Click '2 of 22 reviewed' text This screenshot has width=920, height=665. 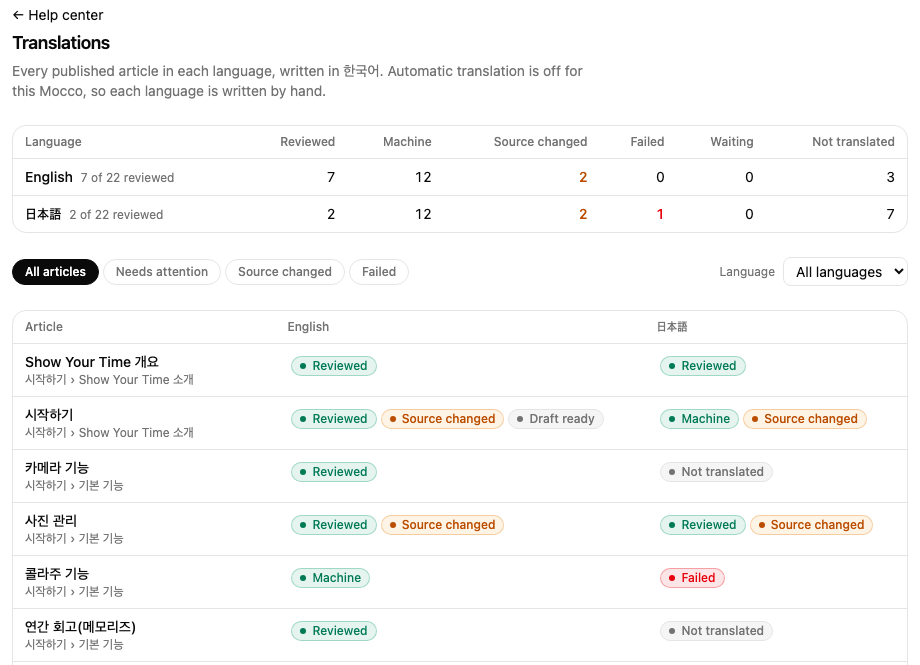[116, 215]
